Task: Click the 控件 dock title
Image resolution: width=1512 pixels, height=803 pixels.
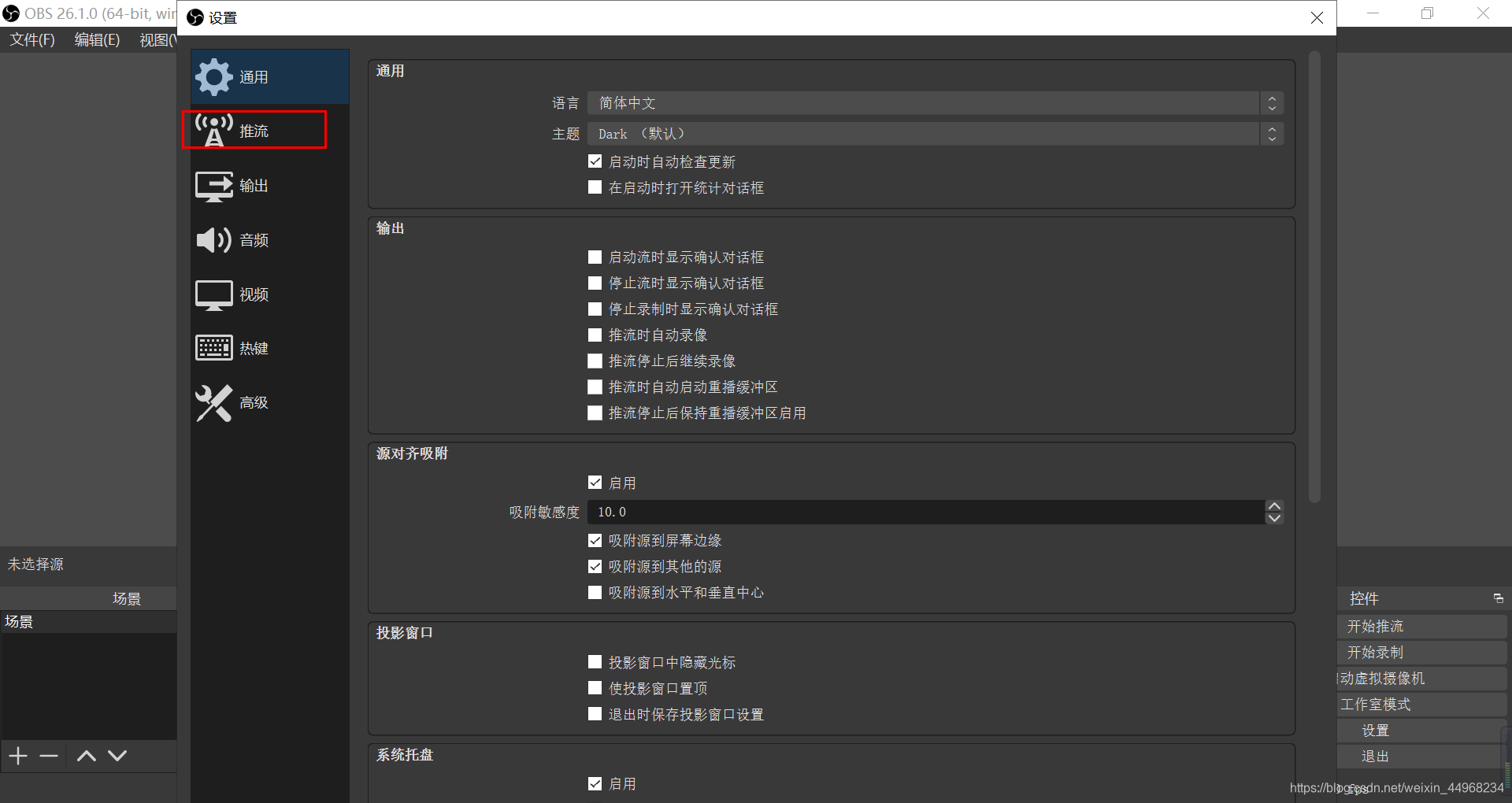Action: [x=1364, y=598]
